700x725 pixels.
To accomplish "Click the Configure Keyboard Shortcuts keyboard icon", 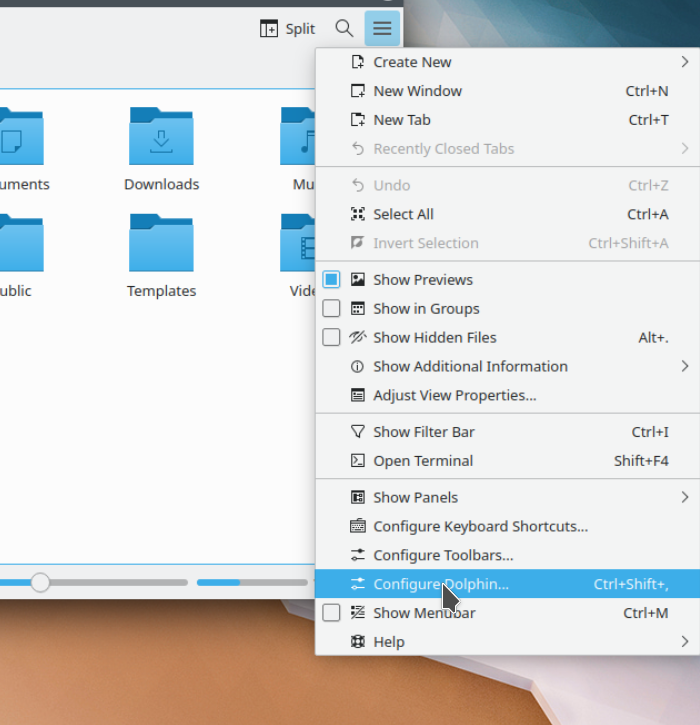I will pos(357,526).
